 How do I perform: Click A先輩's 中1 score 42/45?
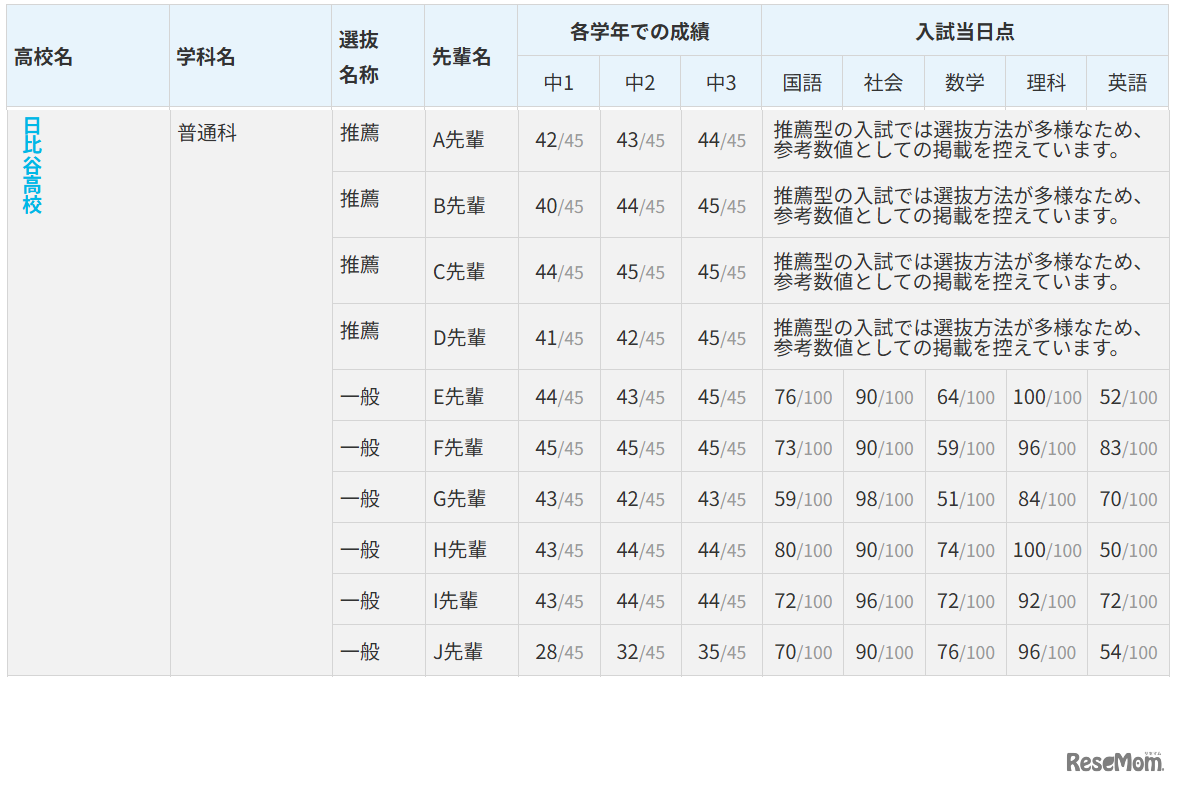point(559,140)
